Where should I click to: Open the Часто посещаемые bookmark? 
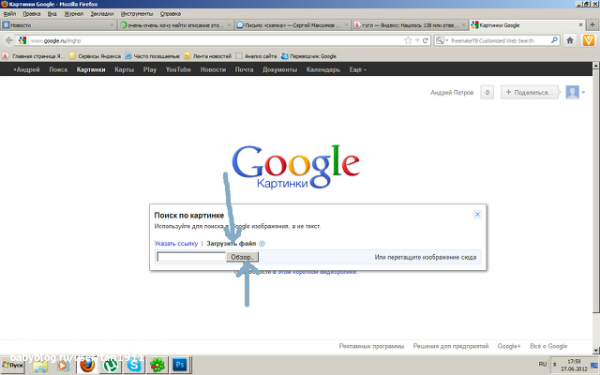point(152,56)
